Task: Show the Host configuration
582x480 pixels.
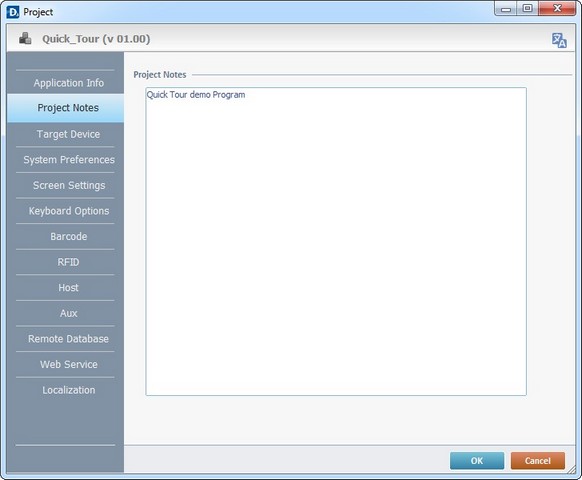Action: tap(68, 288)
